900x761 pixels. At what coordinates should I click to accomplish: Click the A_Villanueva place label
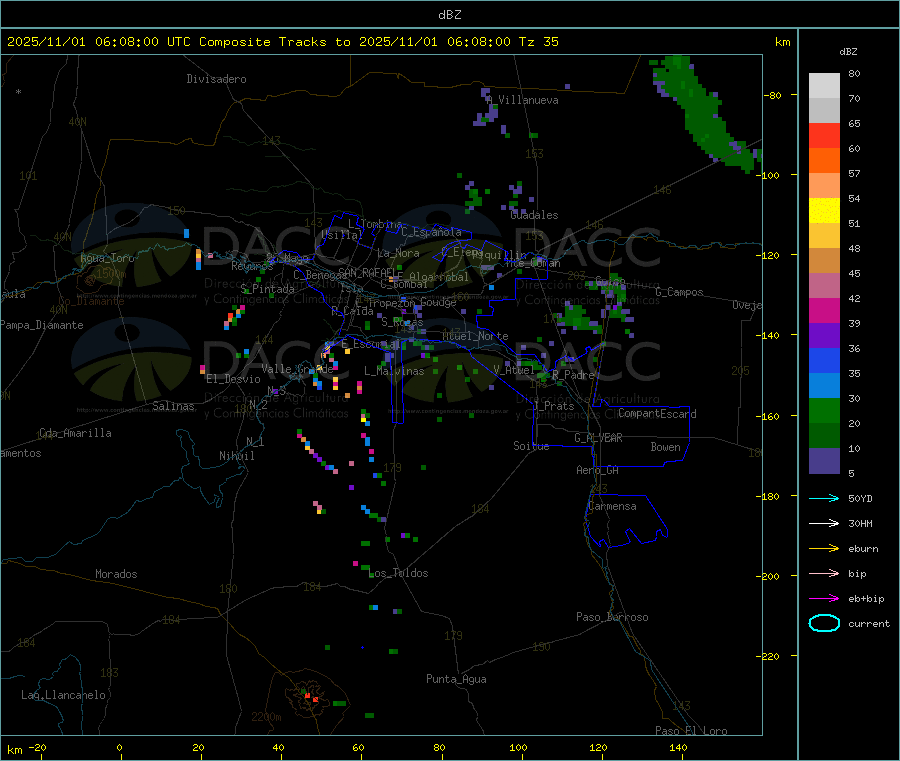522,100
